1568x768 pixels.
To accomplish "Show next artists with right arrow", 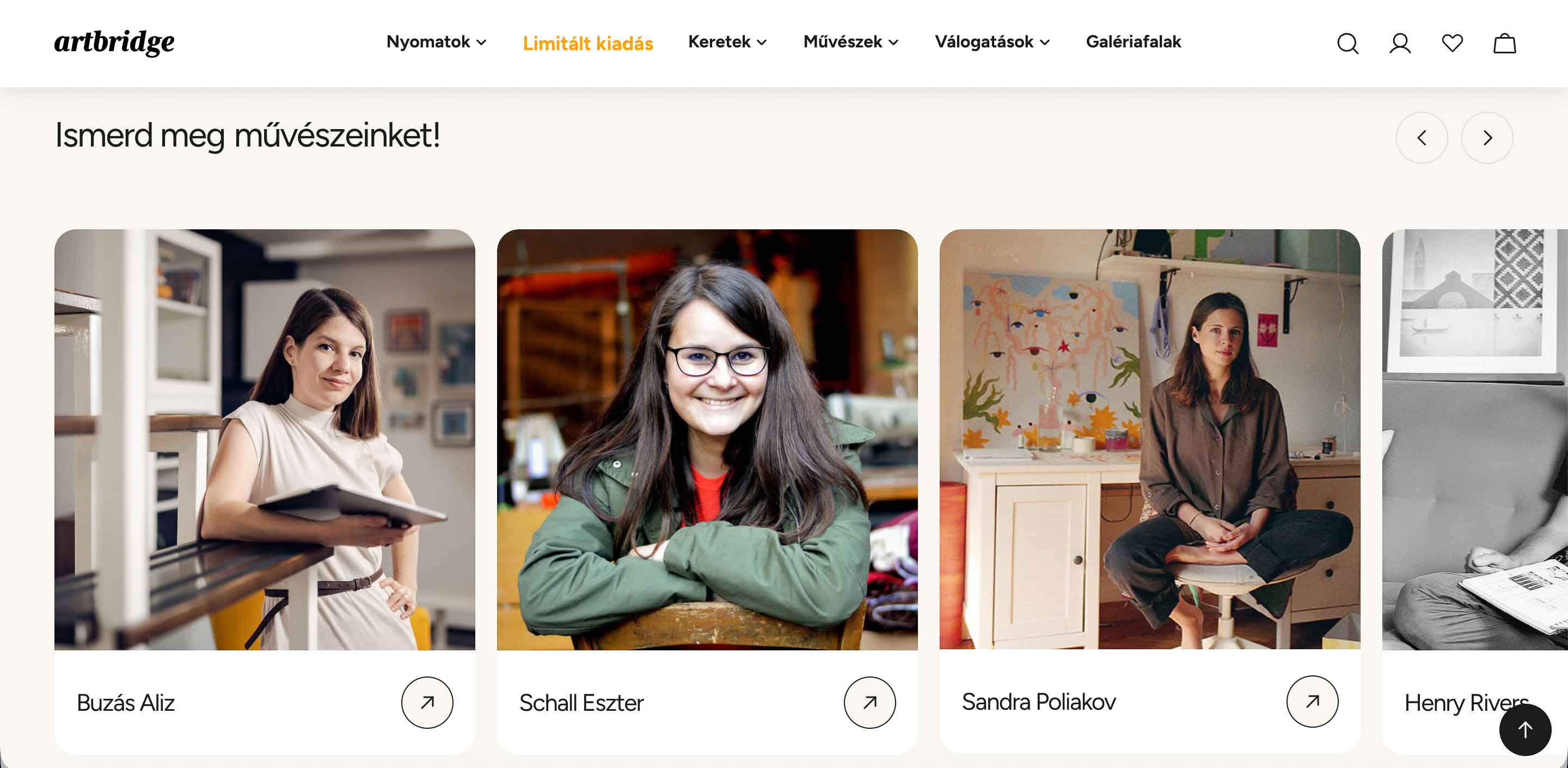I will point(1487,138).
